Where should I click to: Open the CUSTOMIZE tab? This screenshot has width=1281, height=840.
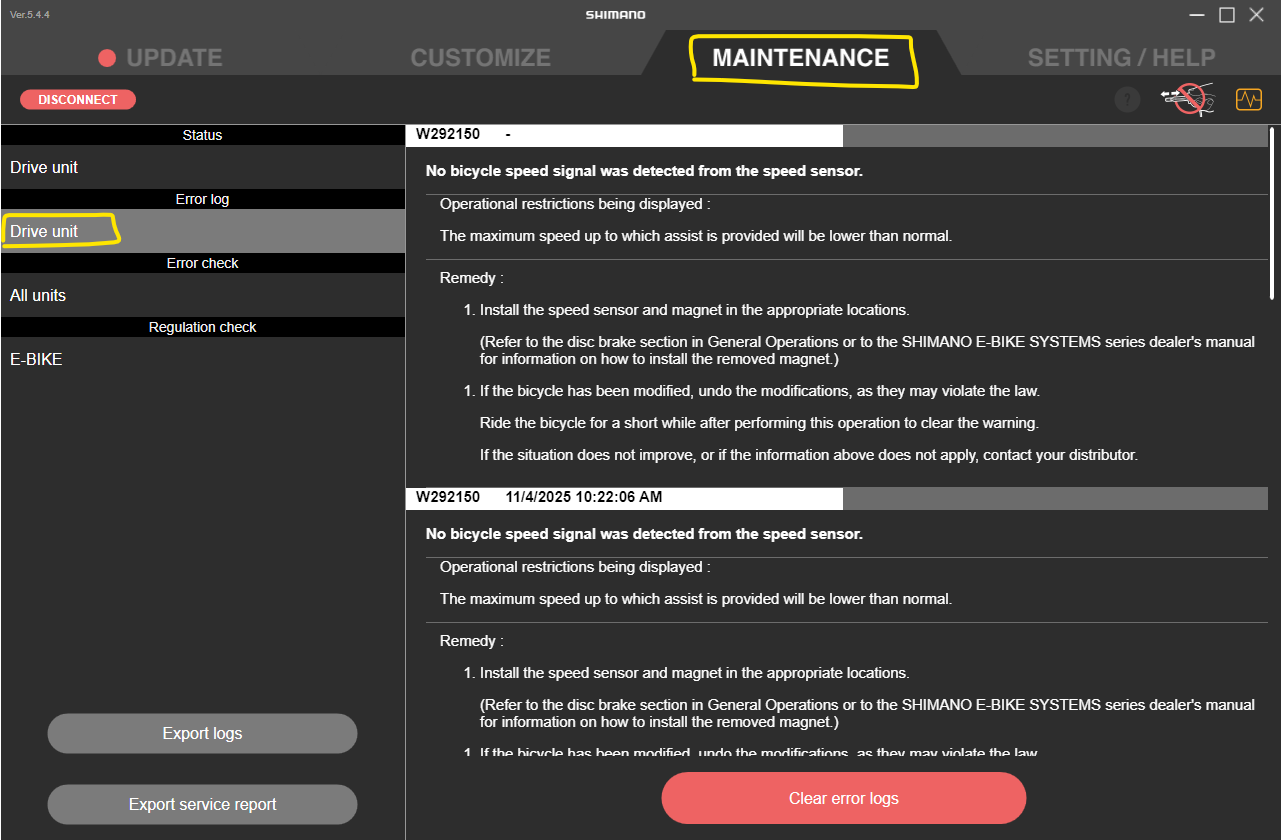click(x=481, y=58)
